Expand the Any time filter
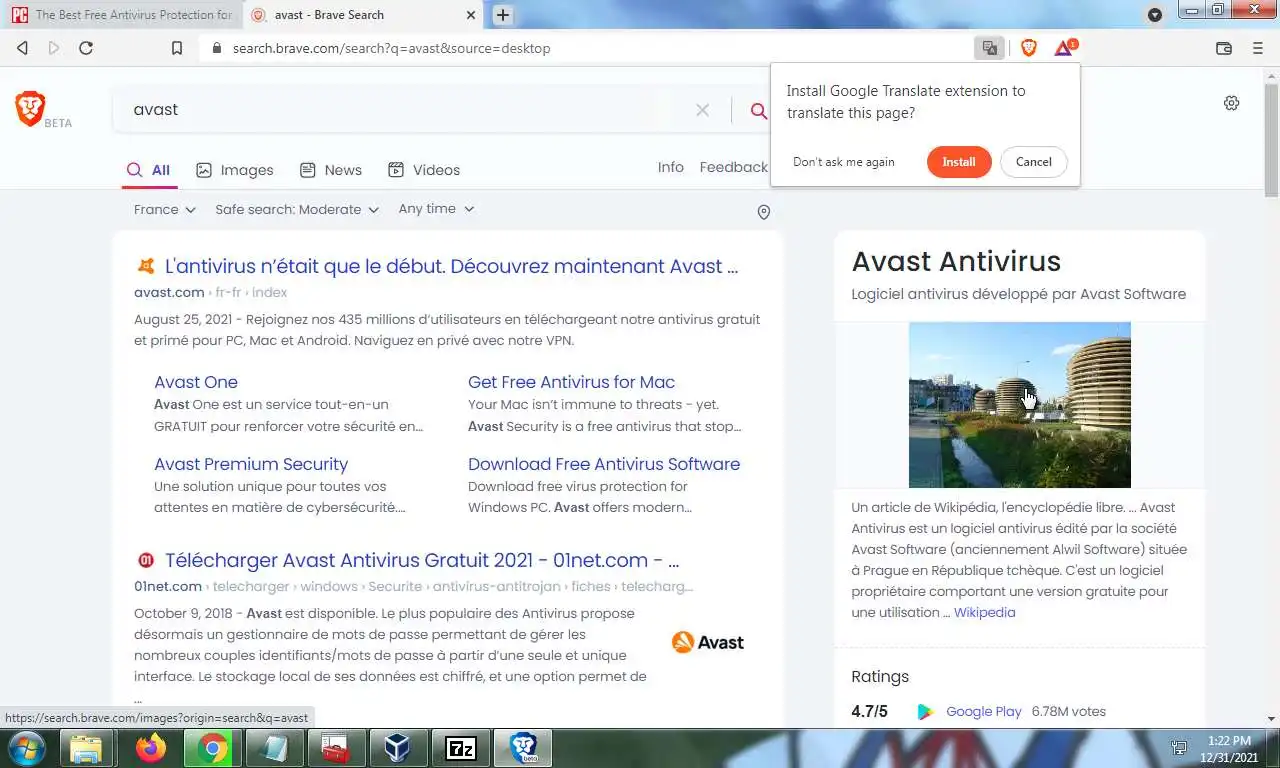Screen dimensions: 1280x768 436,209
